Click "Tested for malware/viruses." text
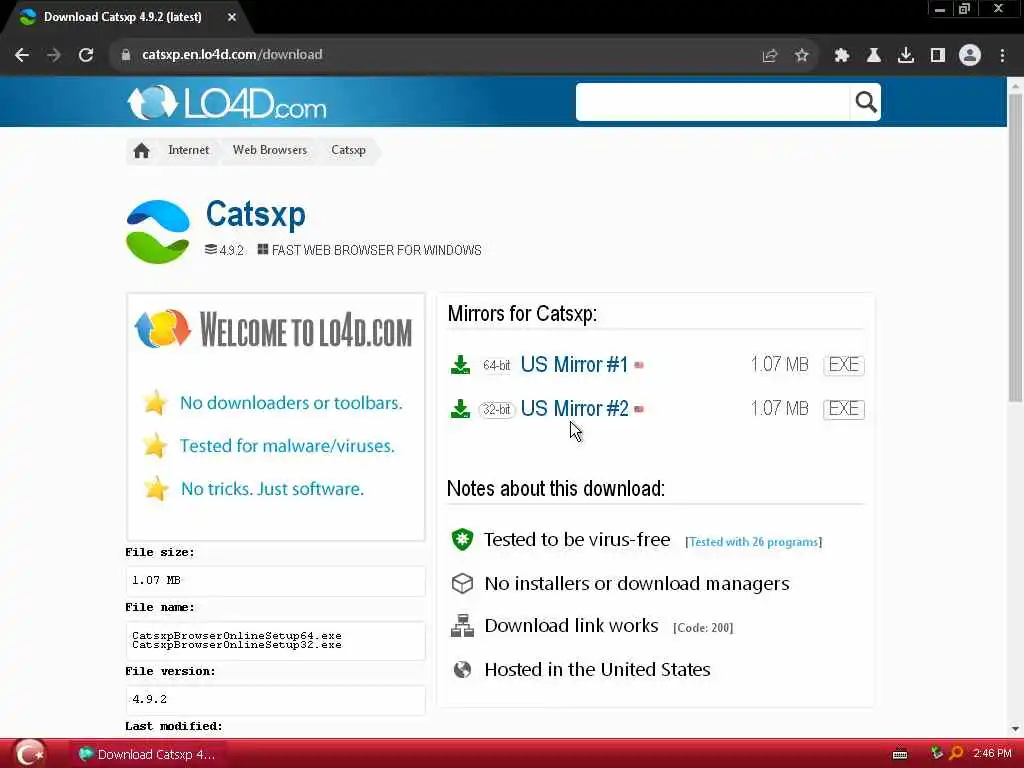 (x=287, y=446)
